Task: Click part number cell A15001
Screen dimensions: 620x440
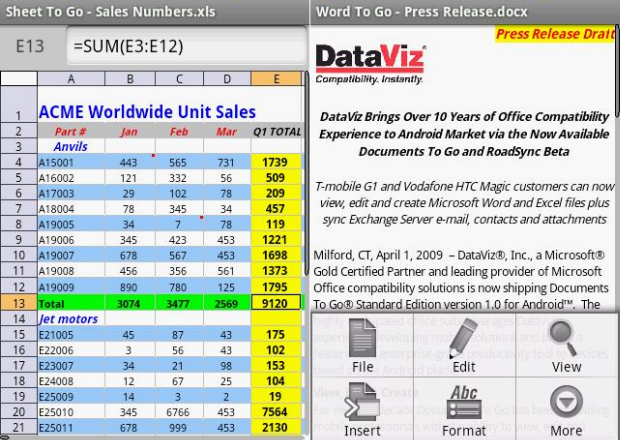Action: pyautogui.click(x=71, y=162)
